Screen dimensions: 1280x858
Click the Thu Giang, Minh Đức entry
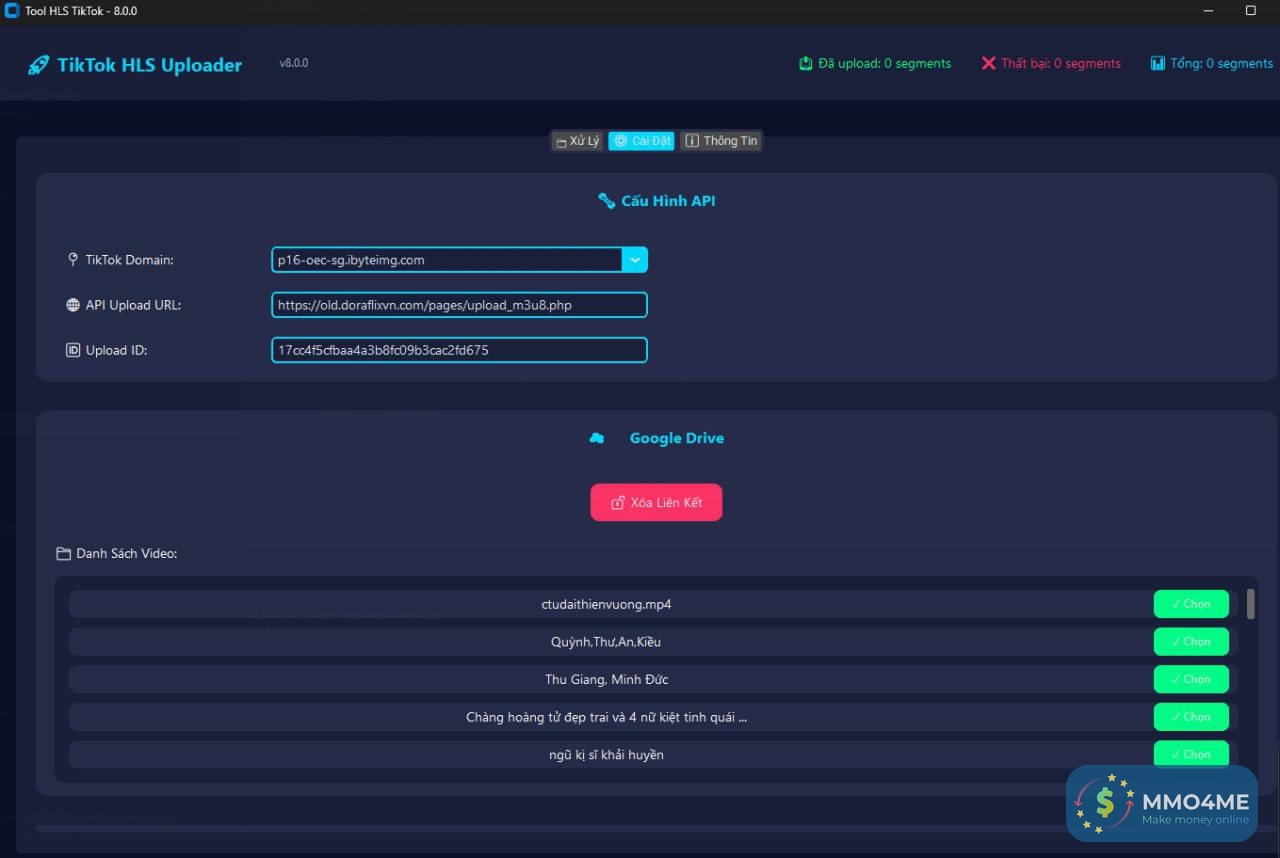[x=606, y=679]
